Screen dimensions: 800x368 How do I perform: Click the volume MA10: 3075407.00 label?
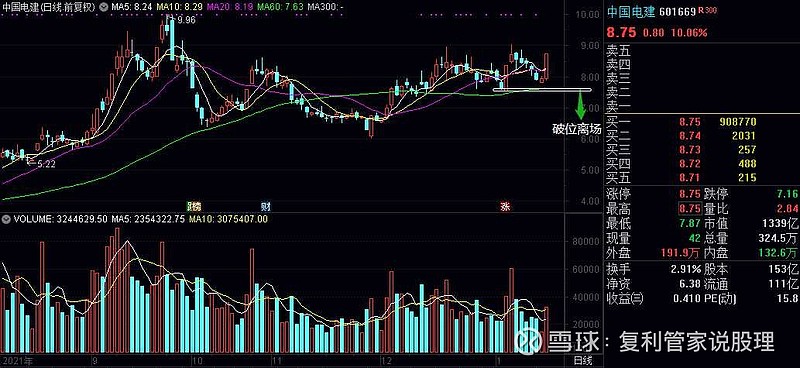click(x=229, y=219)
